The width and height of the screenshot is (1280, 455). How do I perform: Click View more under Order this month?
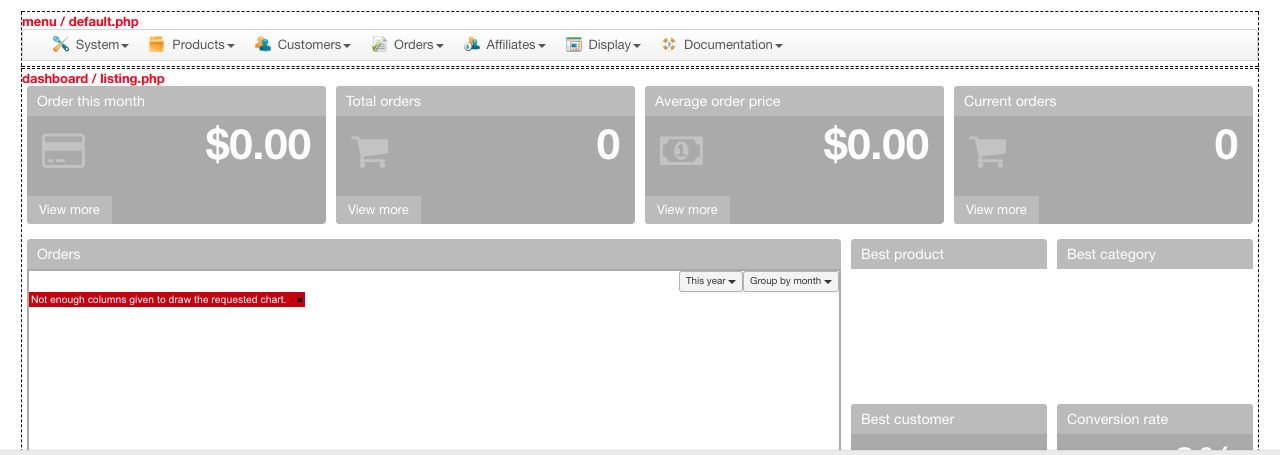click(x=69, y=210)
